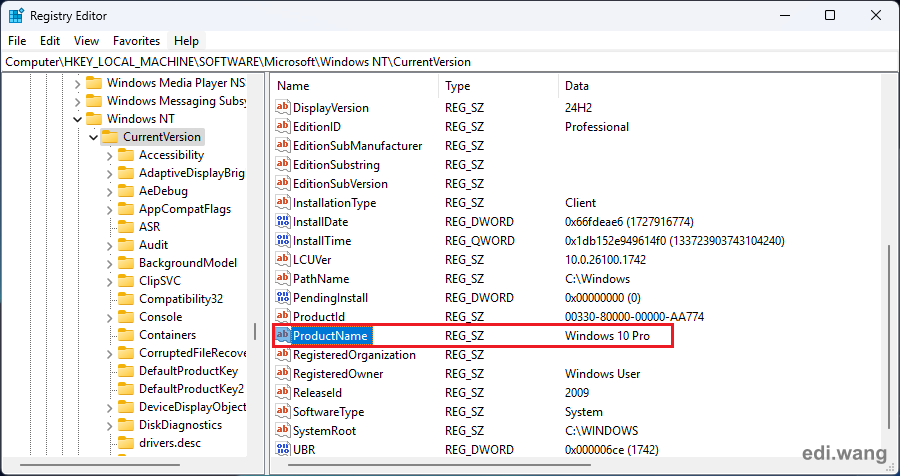Click the string icon beside DisplayVersion
Screen dimensions: 900x476
(x=282, y=107)
